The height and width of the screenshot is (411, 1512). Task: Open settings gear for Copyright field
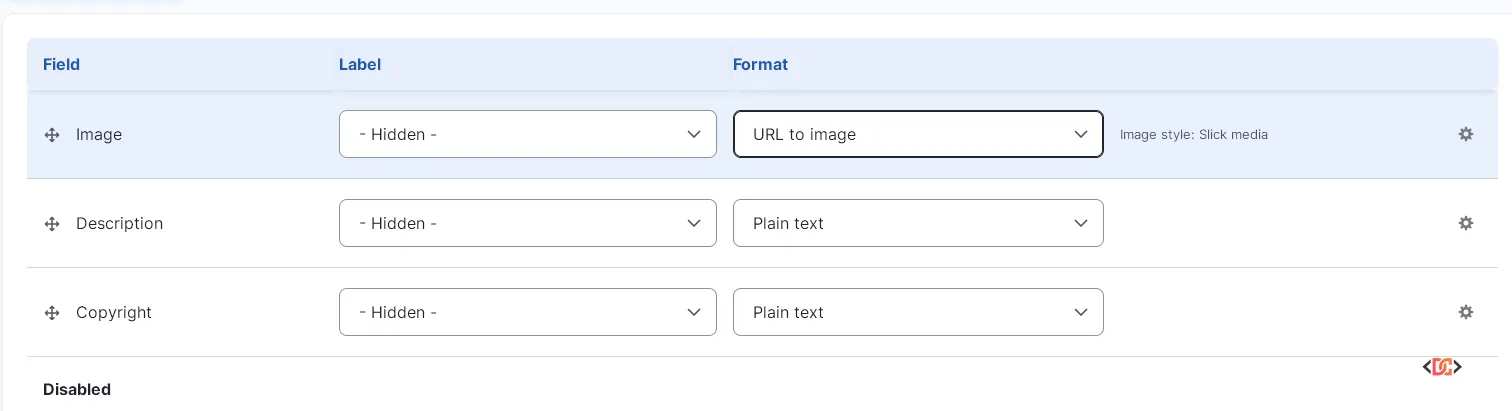pos(1465,312)
